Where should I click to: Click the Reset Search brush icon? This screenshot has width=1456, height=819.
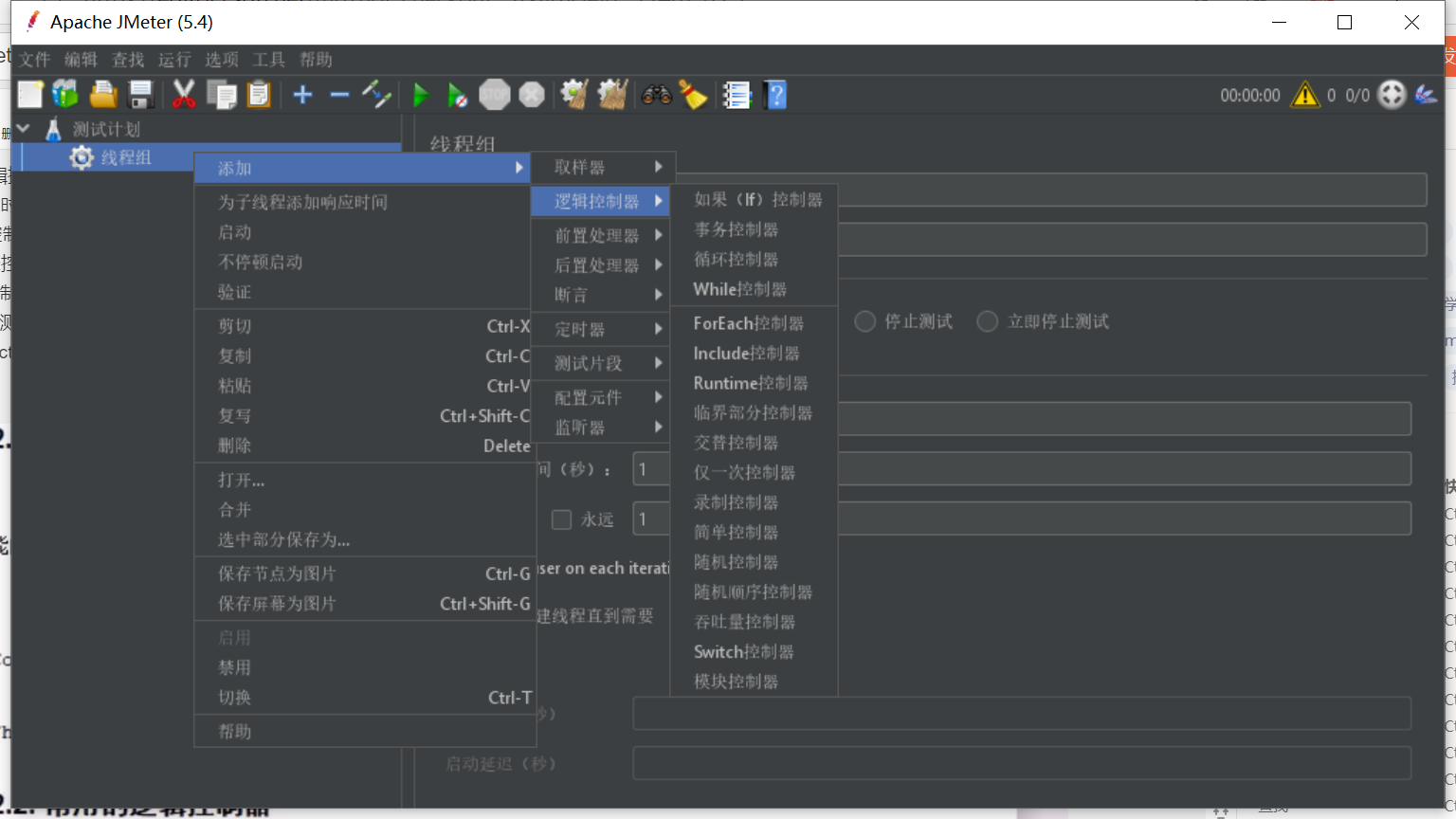[x=694, y=95]
